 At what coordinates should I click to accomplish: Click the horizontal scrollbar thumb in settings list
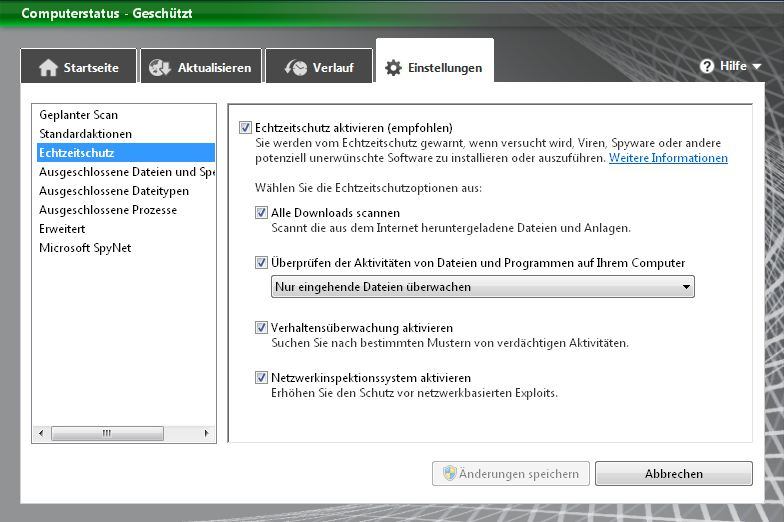(107, 433)
